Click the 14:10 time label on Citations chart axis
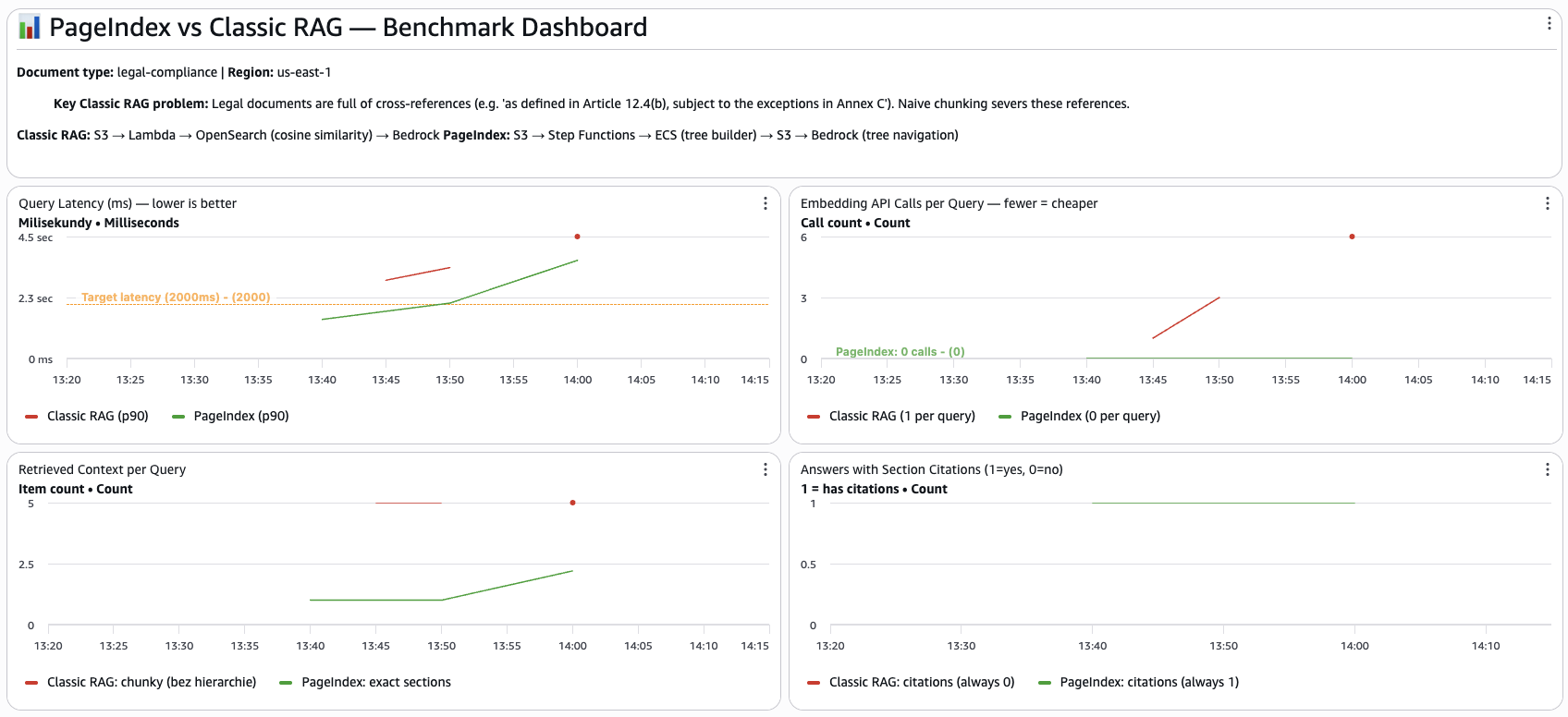Screen dimensions: 1568x717 pyautogui.click(x=1486, y=646)
